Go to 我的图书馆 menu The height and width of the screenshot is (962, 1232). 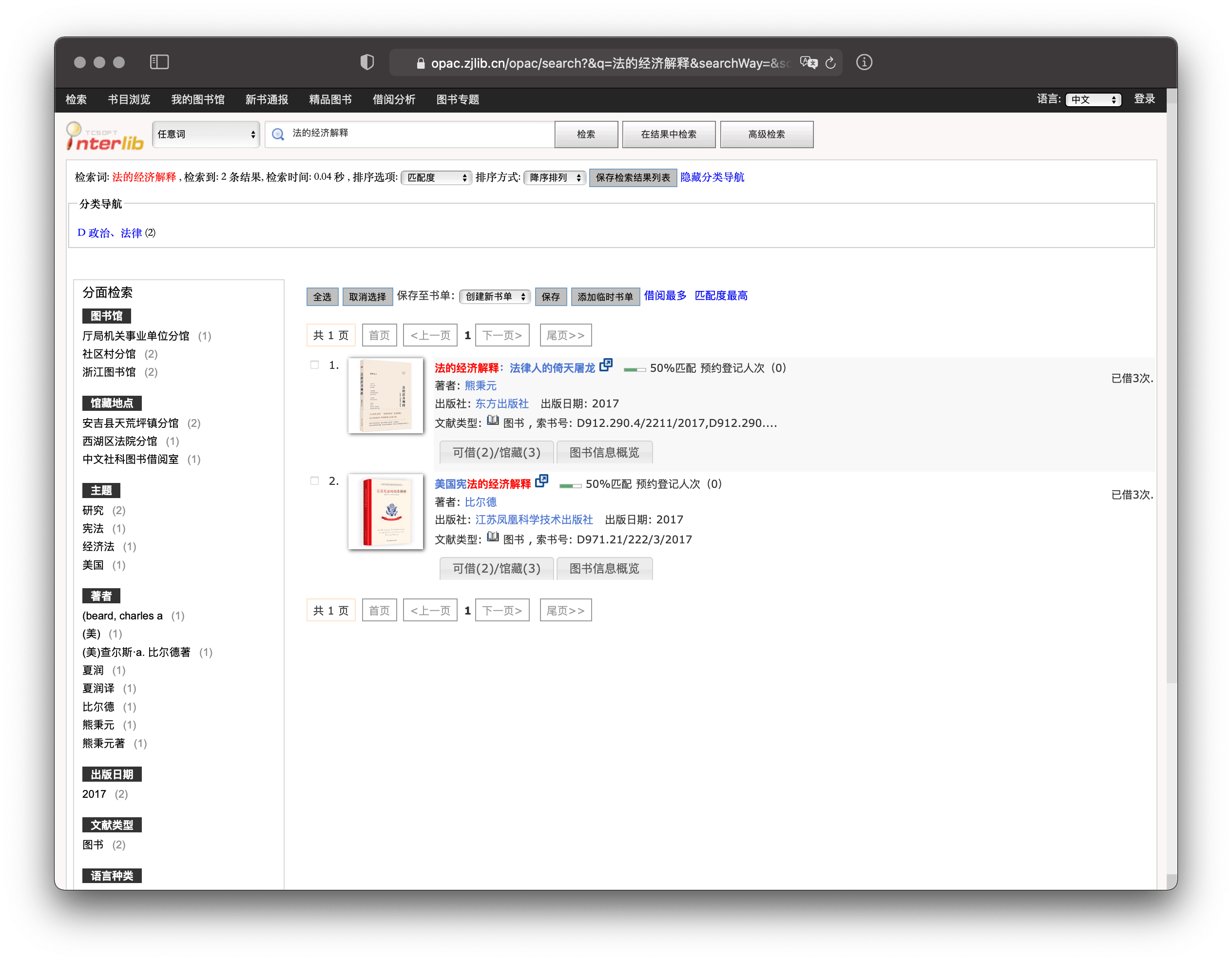(197, 100)
